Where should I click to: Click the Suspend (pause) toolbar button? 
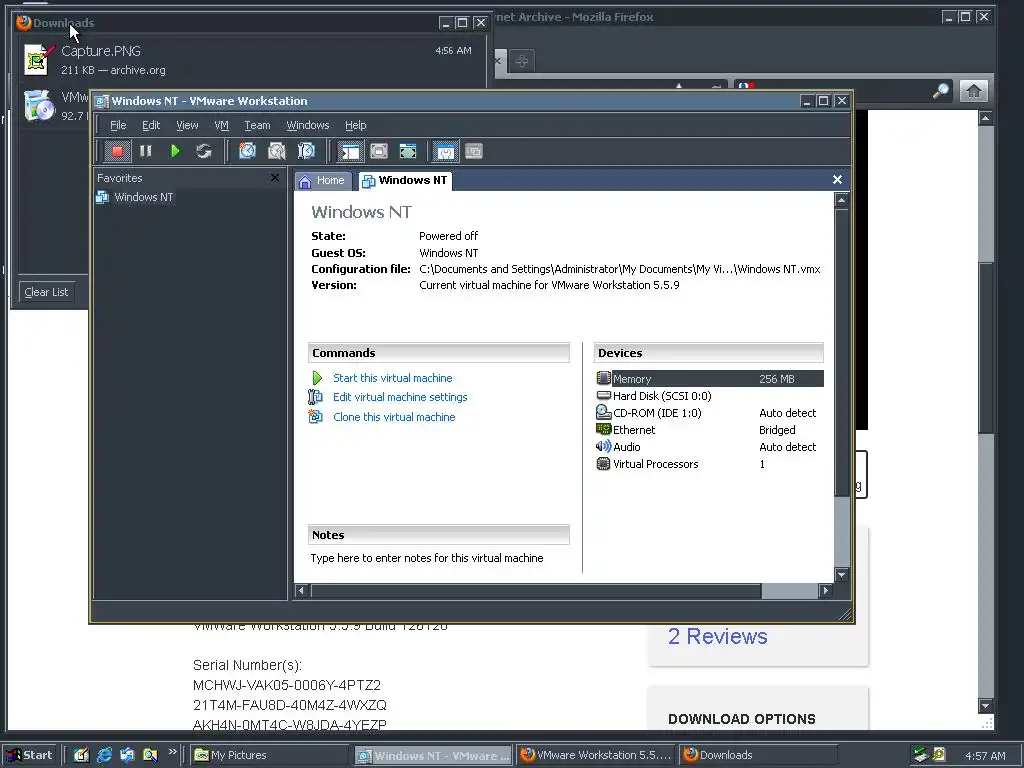(146, 152)
